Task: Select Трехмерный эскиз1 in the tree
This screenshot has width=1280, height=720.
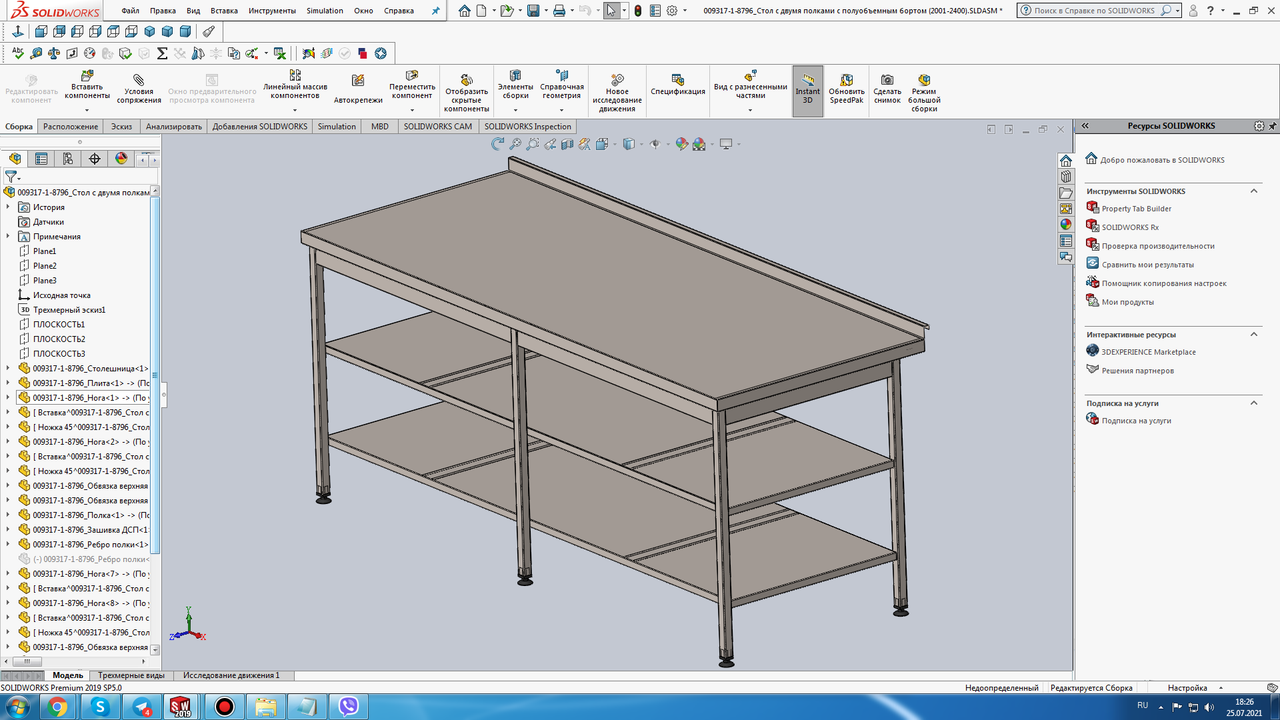Action: pos(69,310)
